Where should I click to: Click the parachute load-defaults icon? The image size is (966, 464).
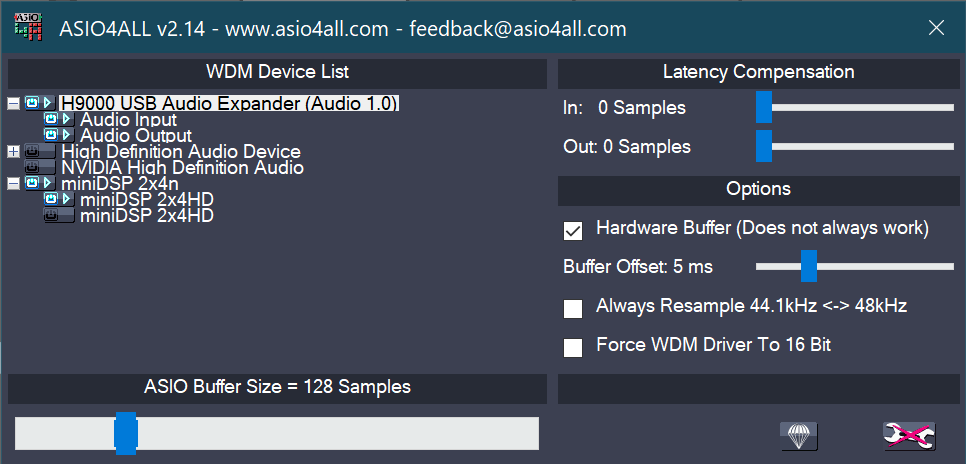click(x=799, y=435)
